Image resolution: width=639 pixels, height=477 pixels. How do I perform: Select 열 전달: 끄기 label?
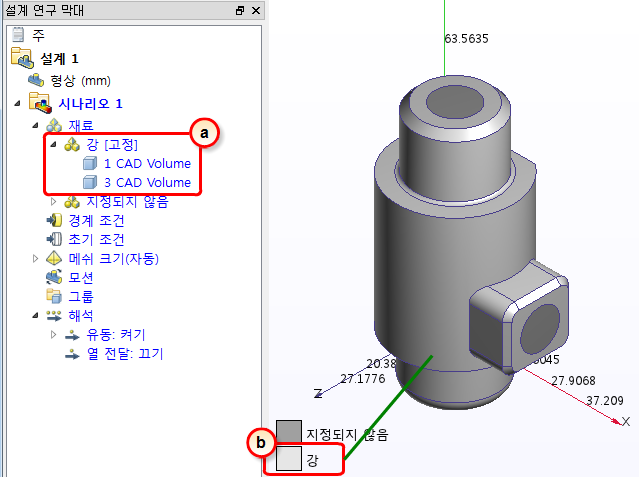(x=125, y=354)
